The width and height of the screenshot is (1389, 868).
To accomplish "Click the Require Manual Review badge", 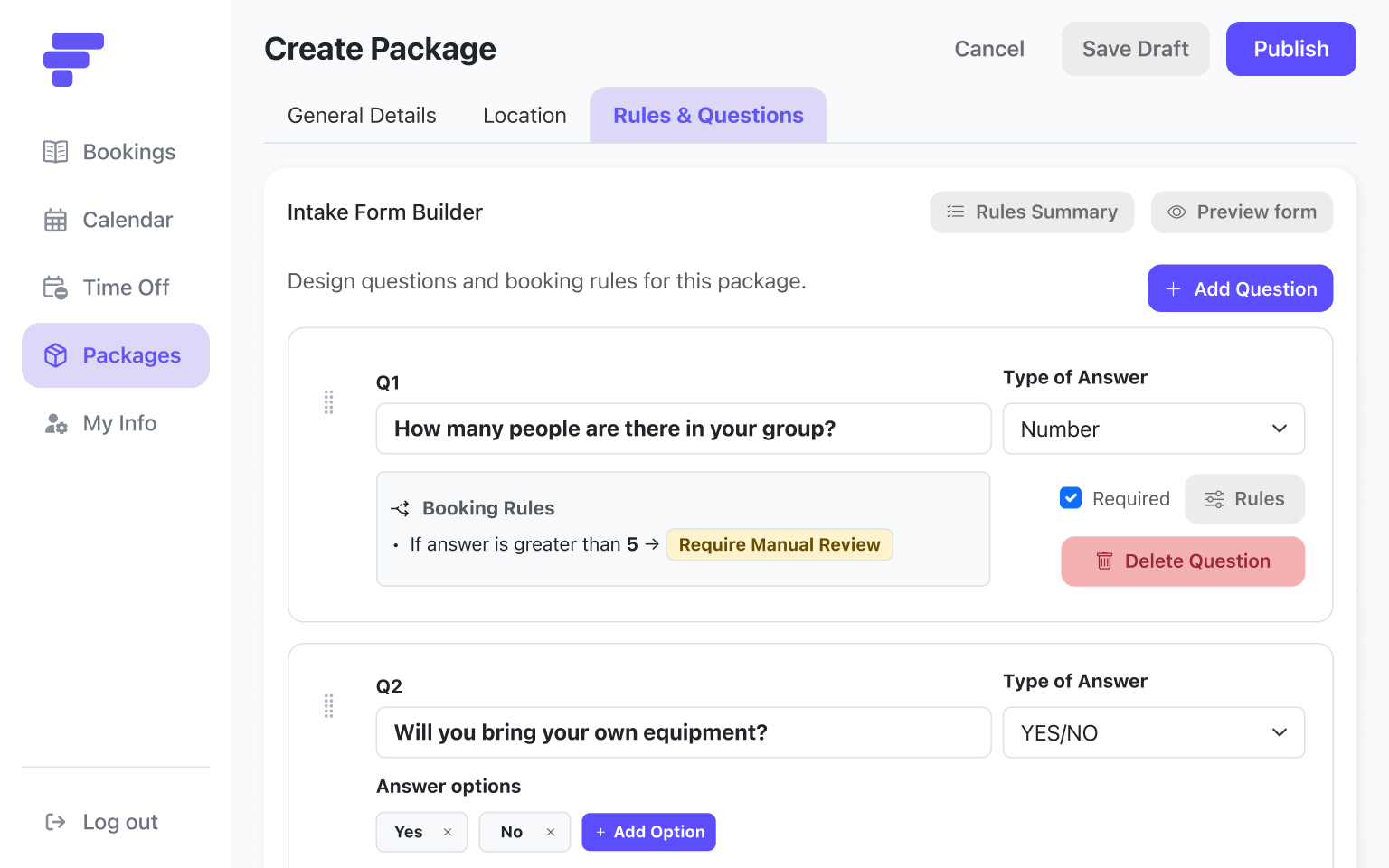I will click(x=780, y=544).
